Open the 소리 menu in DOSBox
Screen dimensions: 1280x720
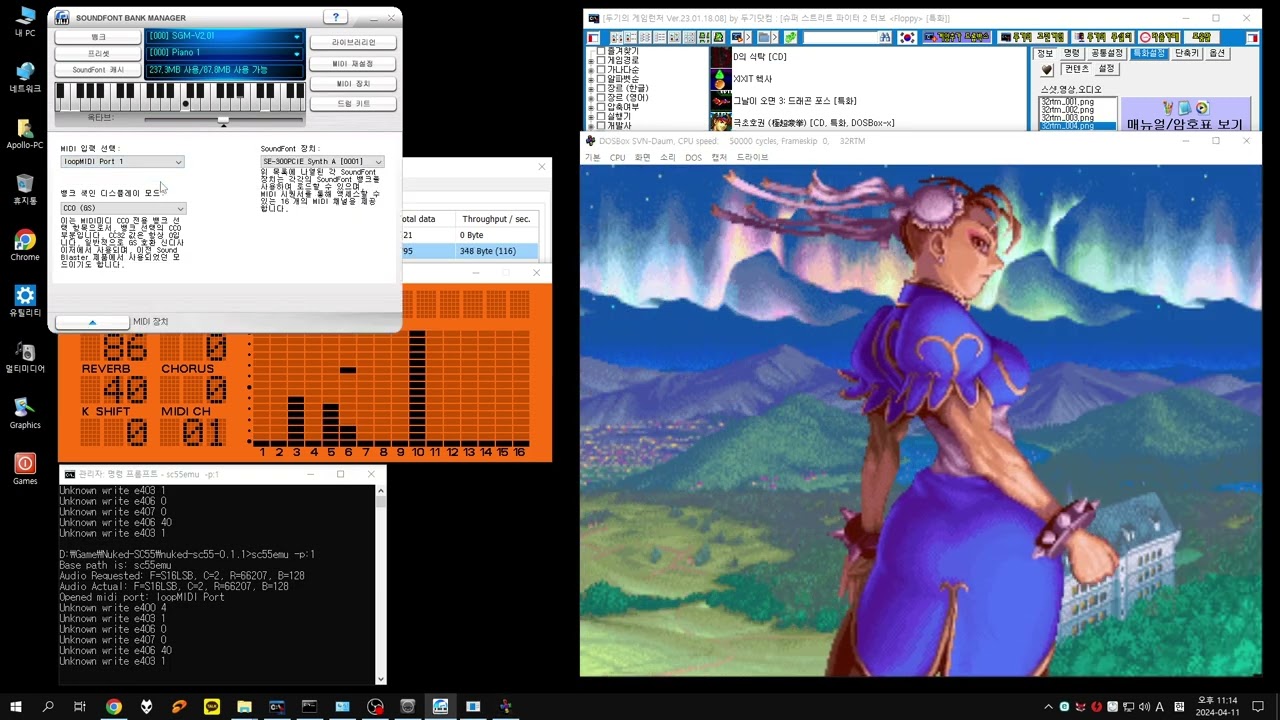point(668,158)
